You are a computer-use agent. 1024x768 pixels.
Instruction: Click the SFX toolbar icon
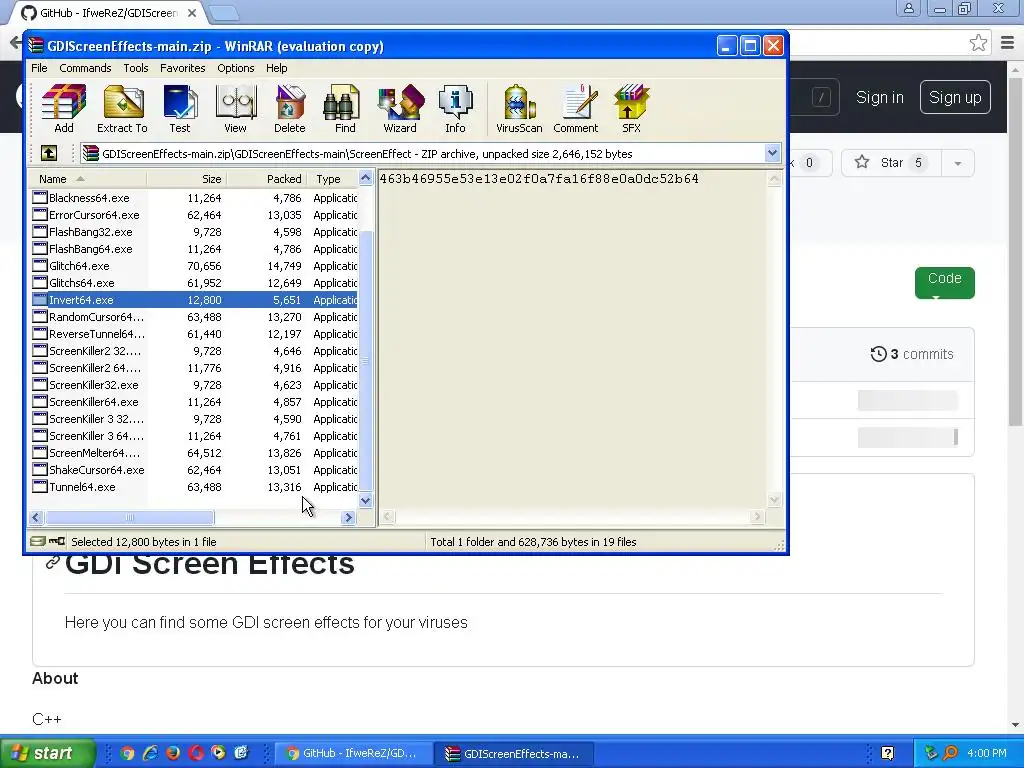coord(632,108)
